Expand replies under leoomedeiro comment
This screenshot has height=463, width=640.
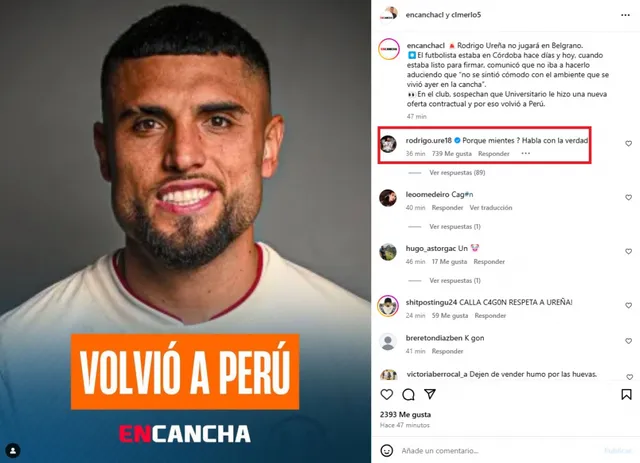click(x=455, y=227)
